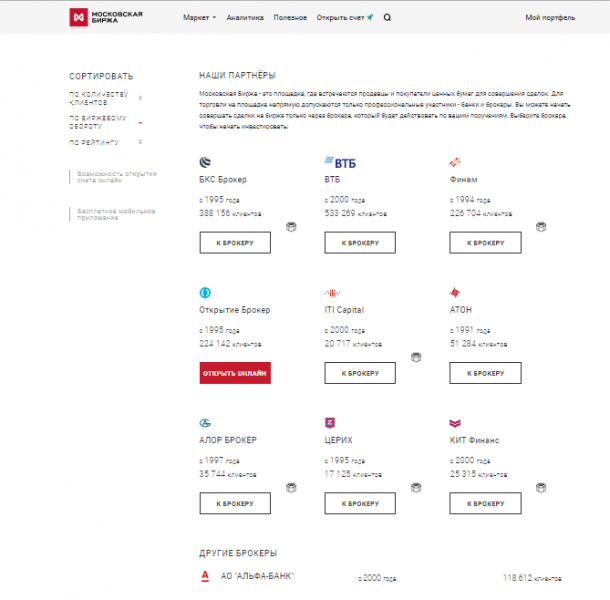Click the ЦЕРИХ name text

338,440
